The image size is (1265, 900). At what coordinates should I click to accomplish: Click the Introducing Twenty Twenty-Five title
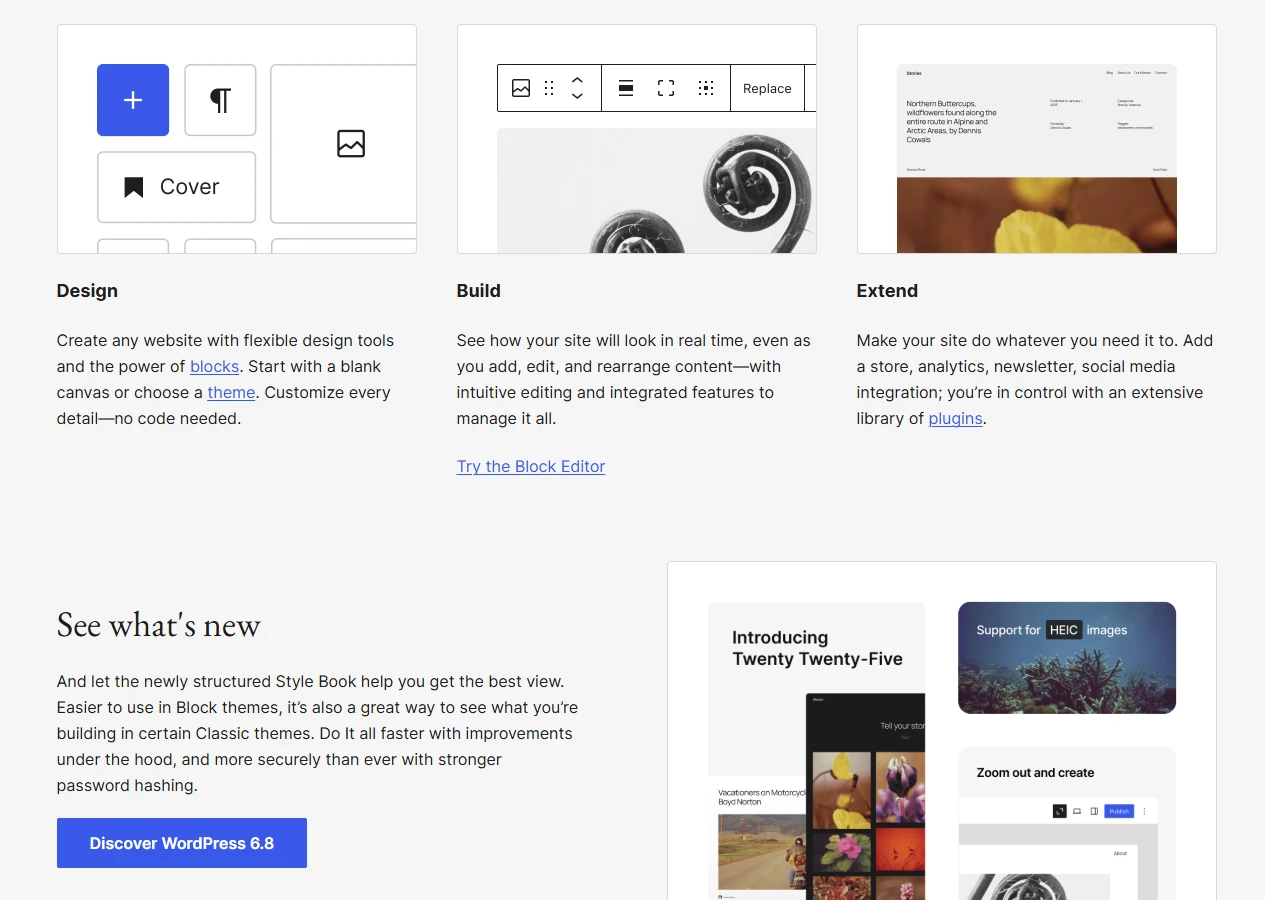(x=817, y=648)
